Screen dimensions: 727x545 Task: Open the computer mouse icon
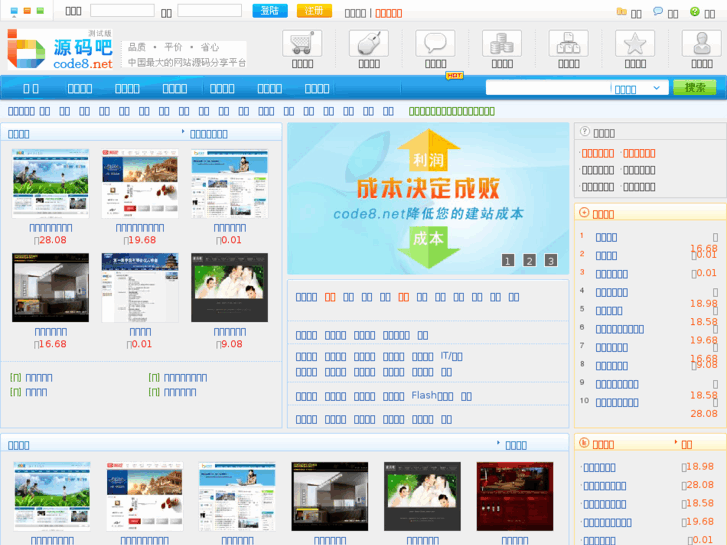[369, 44]
